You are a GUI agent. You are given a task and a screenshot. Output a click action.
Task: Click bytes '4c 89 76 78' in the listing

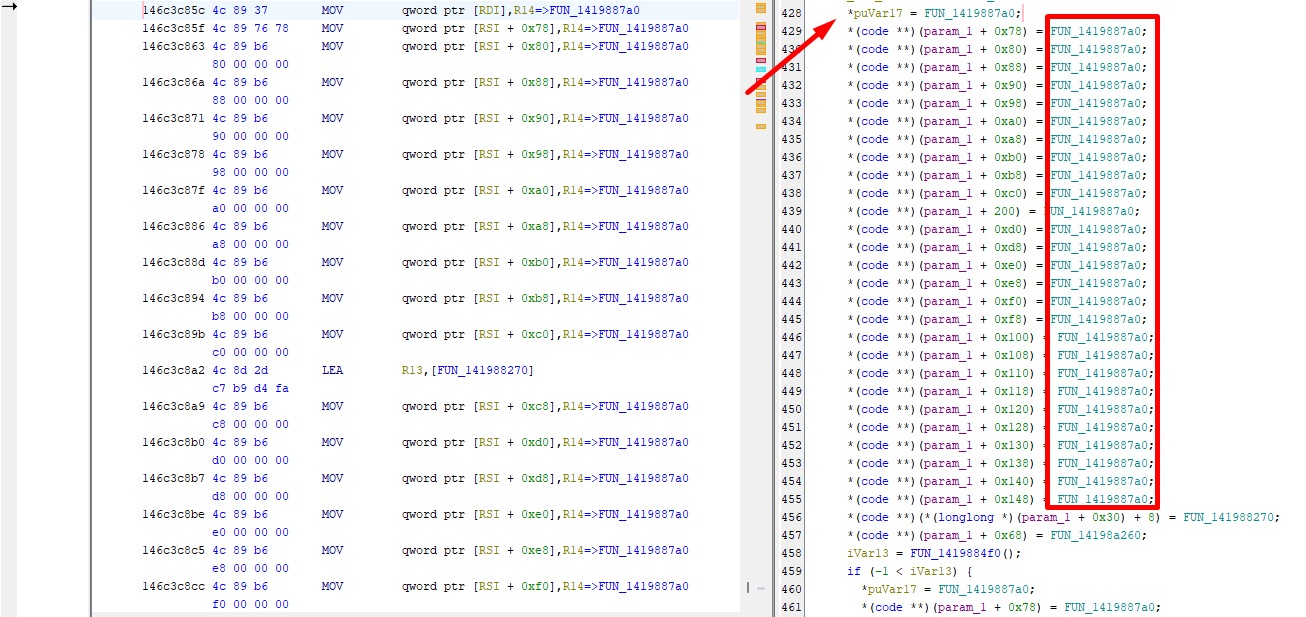point(251,28)
